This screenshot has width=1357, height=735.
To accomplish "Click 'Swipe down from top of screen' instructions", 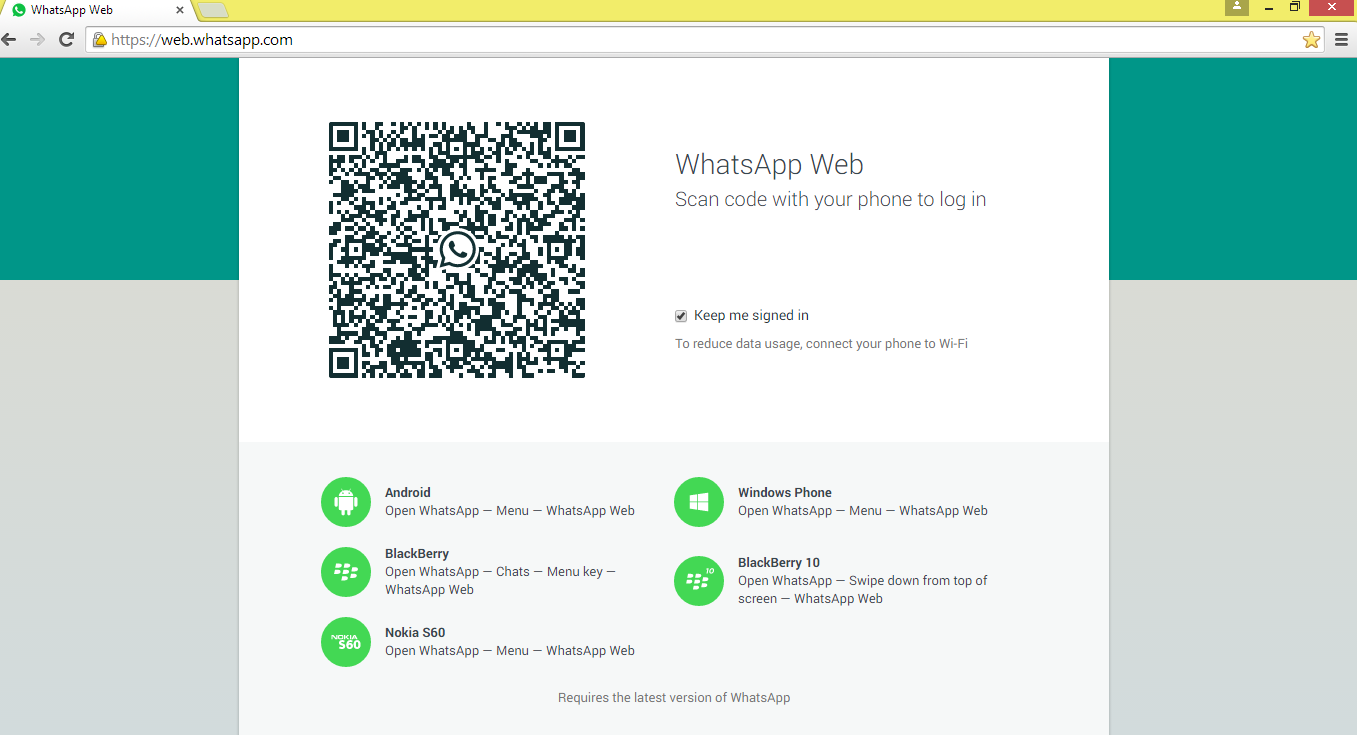I will coord(863,590).
